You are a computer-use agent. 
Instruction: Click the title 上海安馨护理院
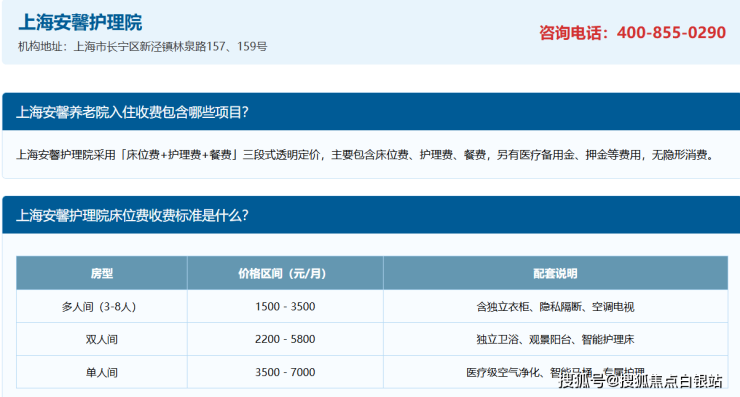(x=80, y=22)
